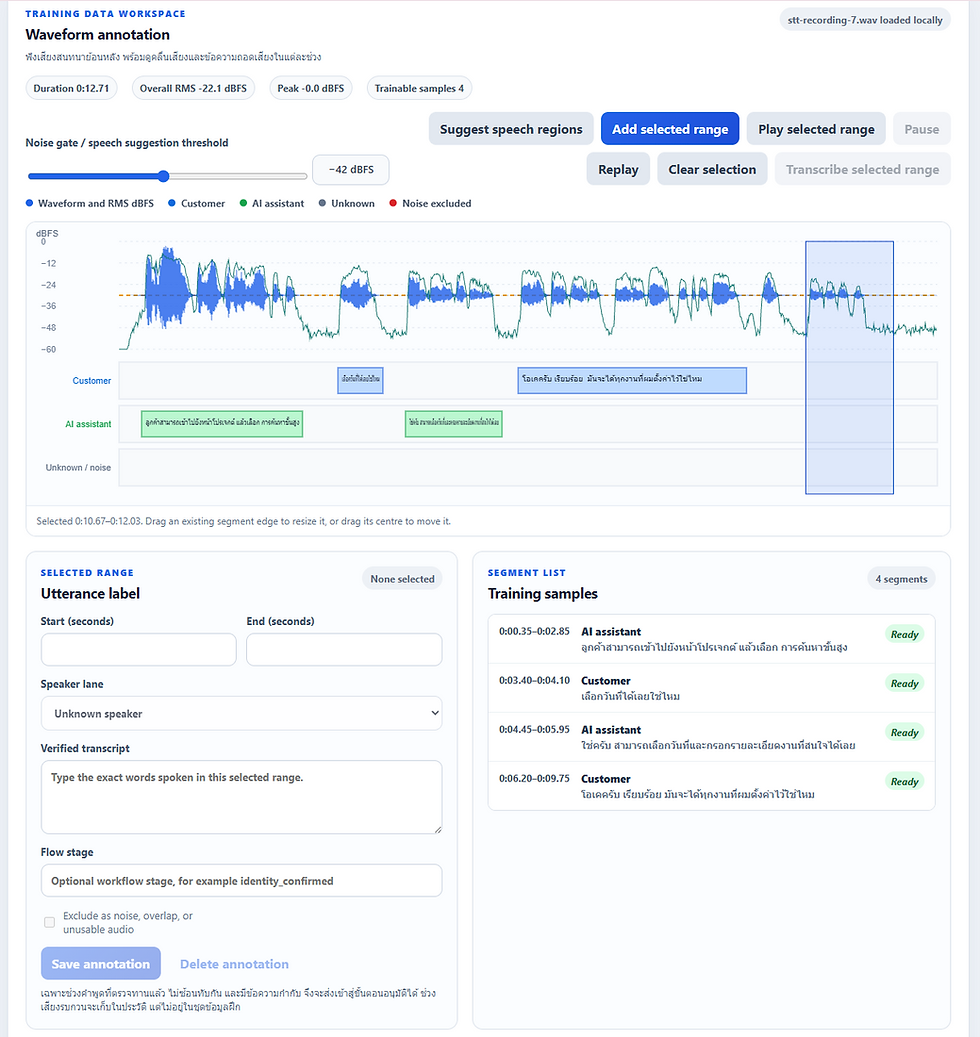The height and width of the screenshot is (1037, 980).
Task: Click the Duration 0:12.71 chip
Action: tap(71, 88)
